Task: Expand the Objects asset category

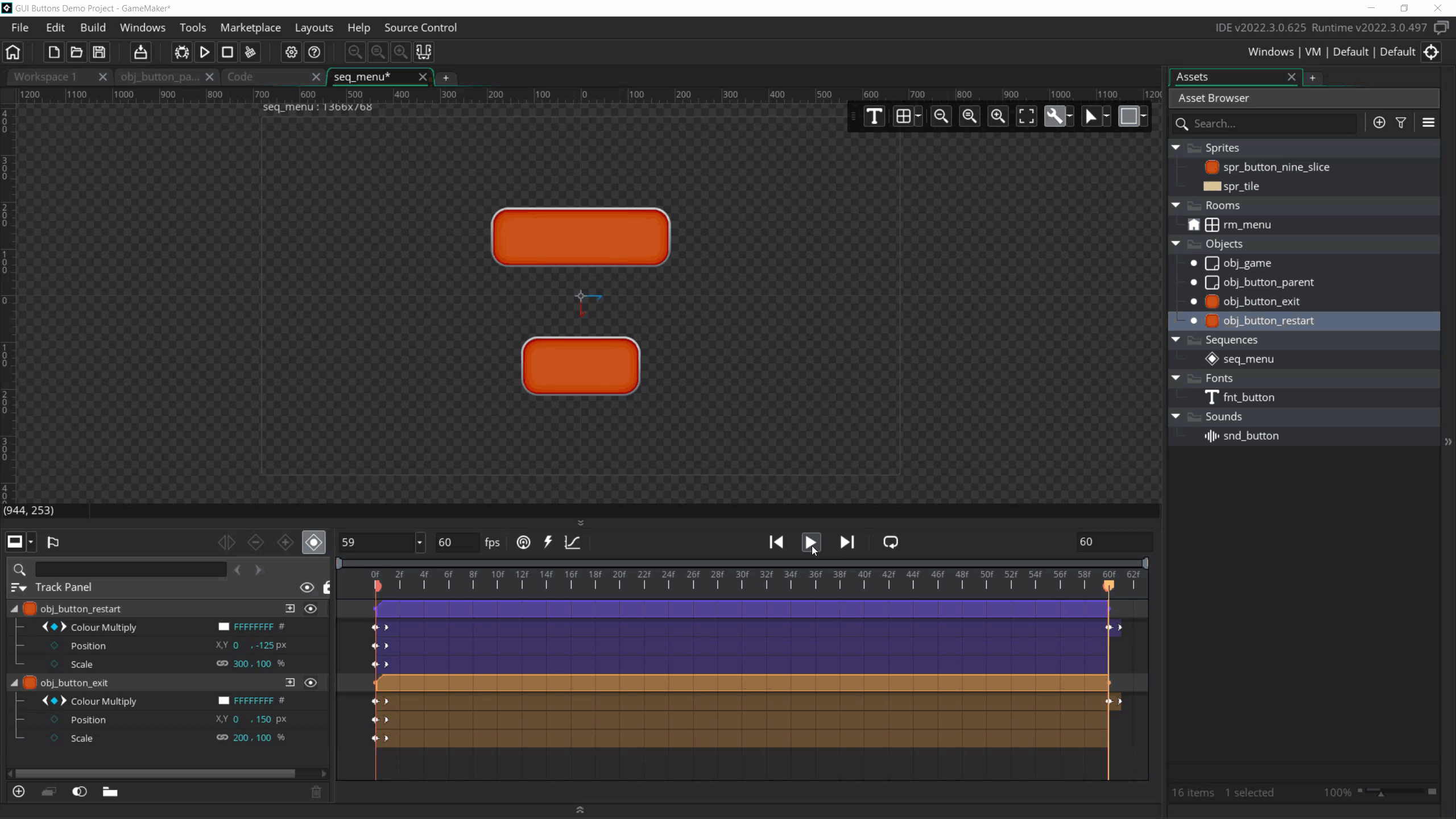Action: (x=1178, y=243)
